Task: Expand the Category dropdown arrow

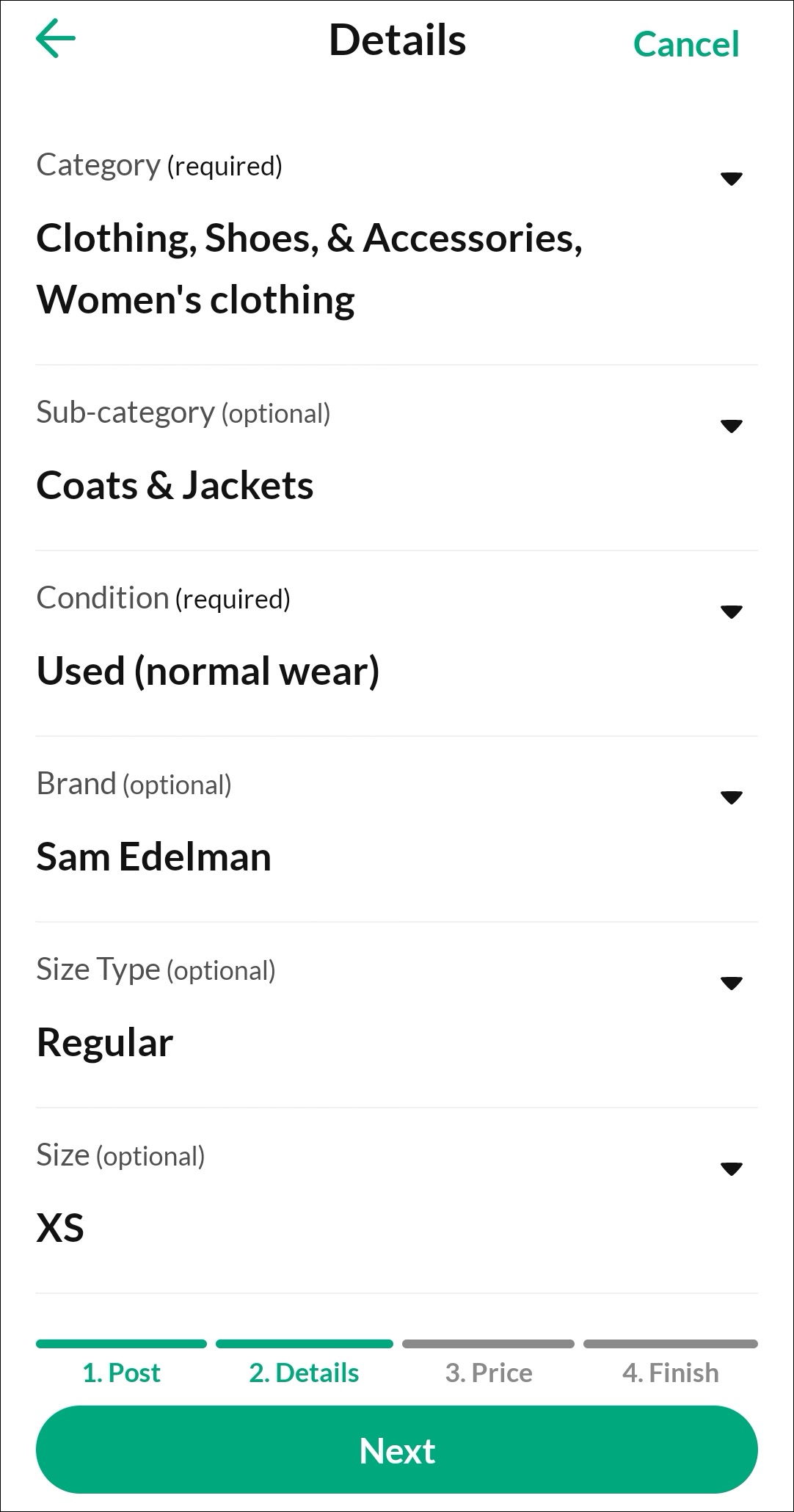Action: (731, 178)
